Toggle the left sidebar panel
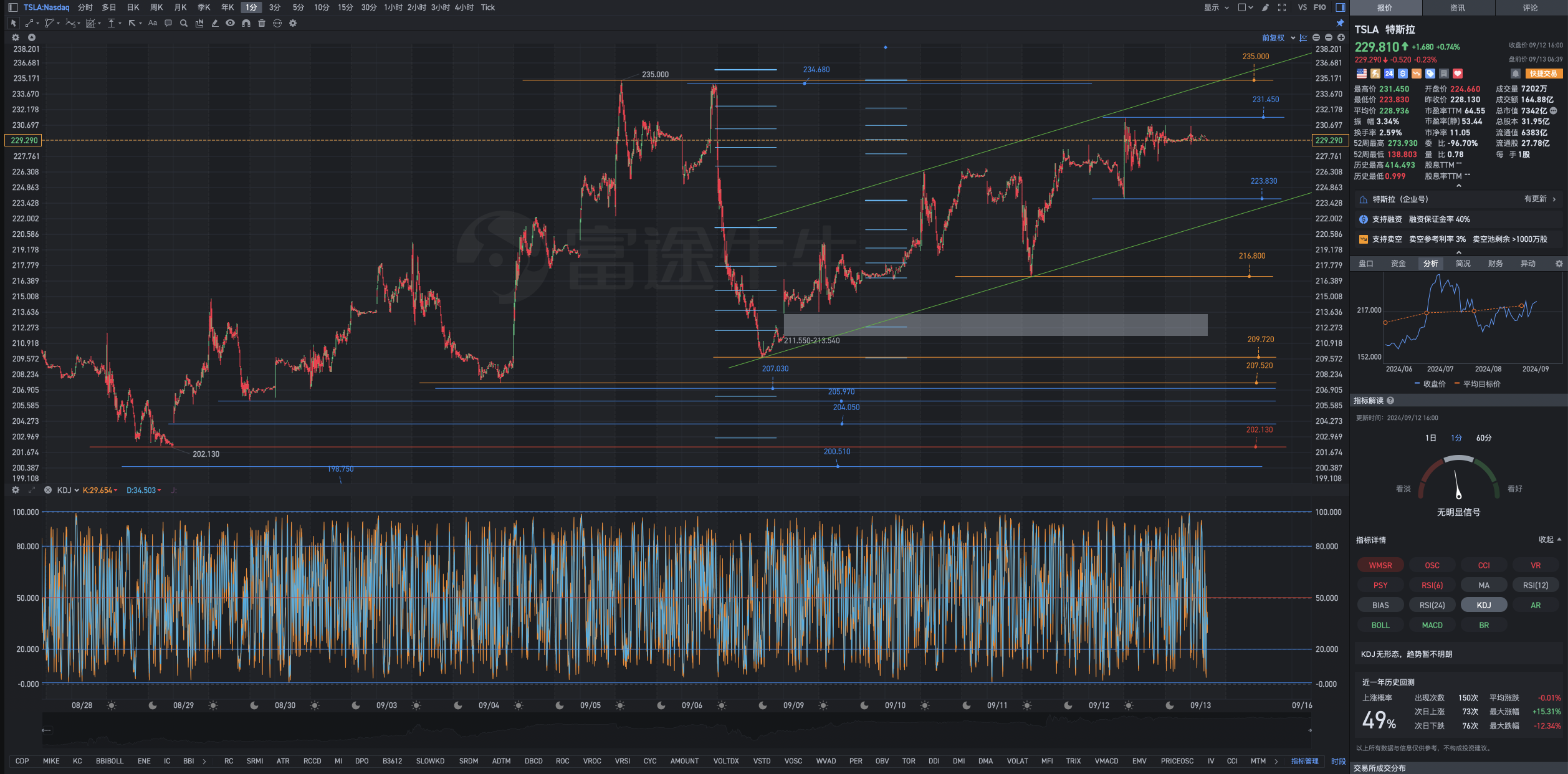The image size is (1568, 774). tap(13, 7)
